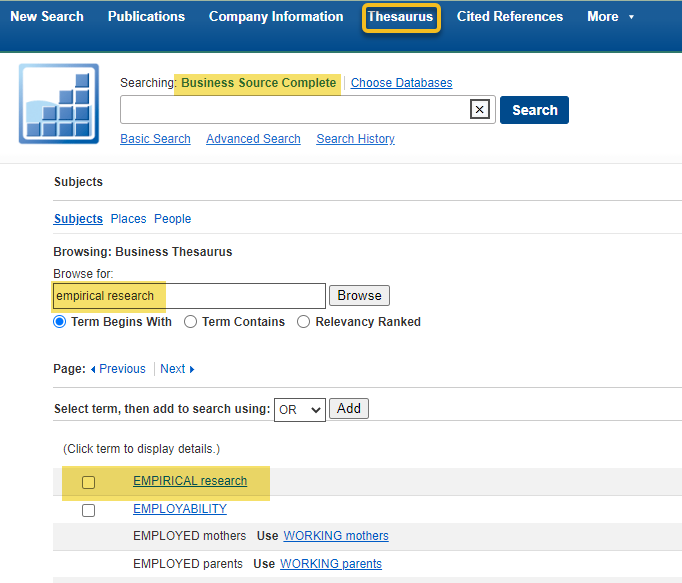The height and width of the screenshot is (583, 682).
Task: Open the Choose Databases link
Action: pyautogui.click(x=401, y=83)
